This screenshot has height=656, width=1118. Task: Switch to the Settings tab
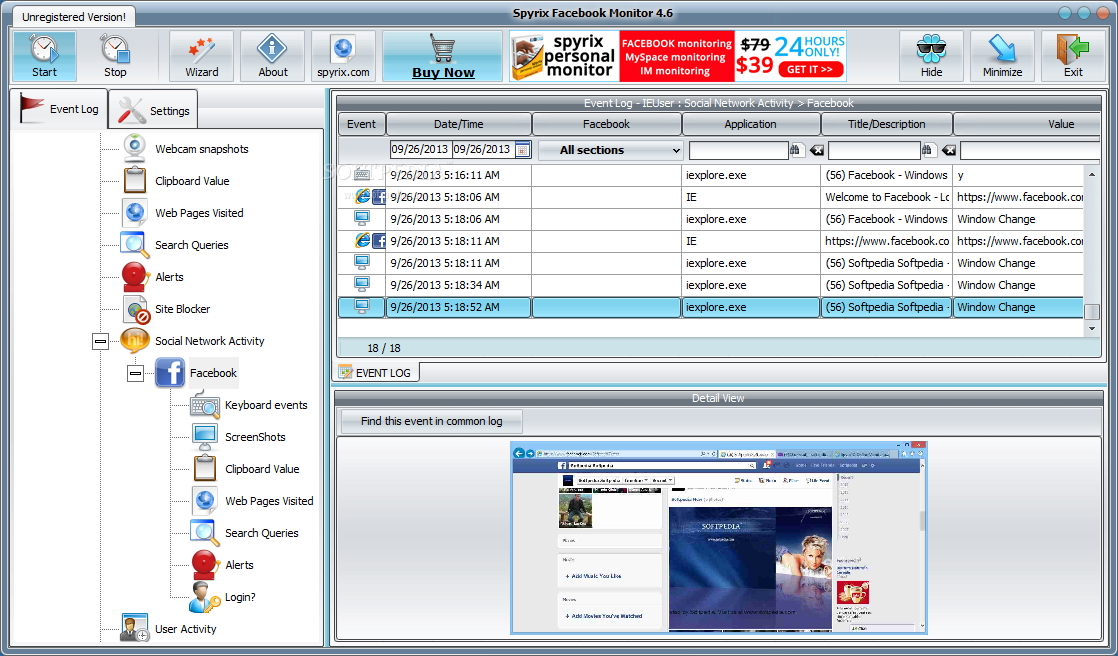[153, 111]
